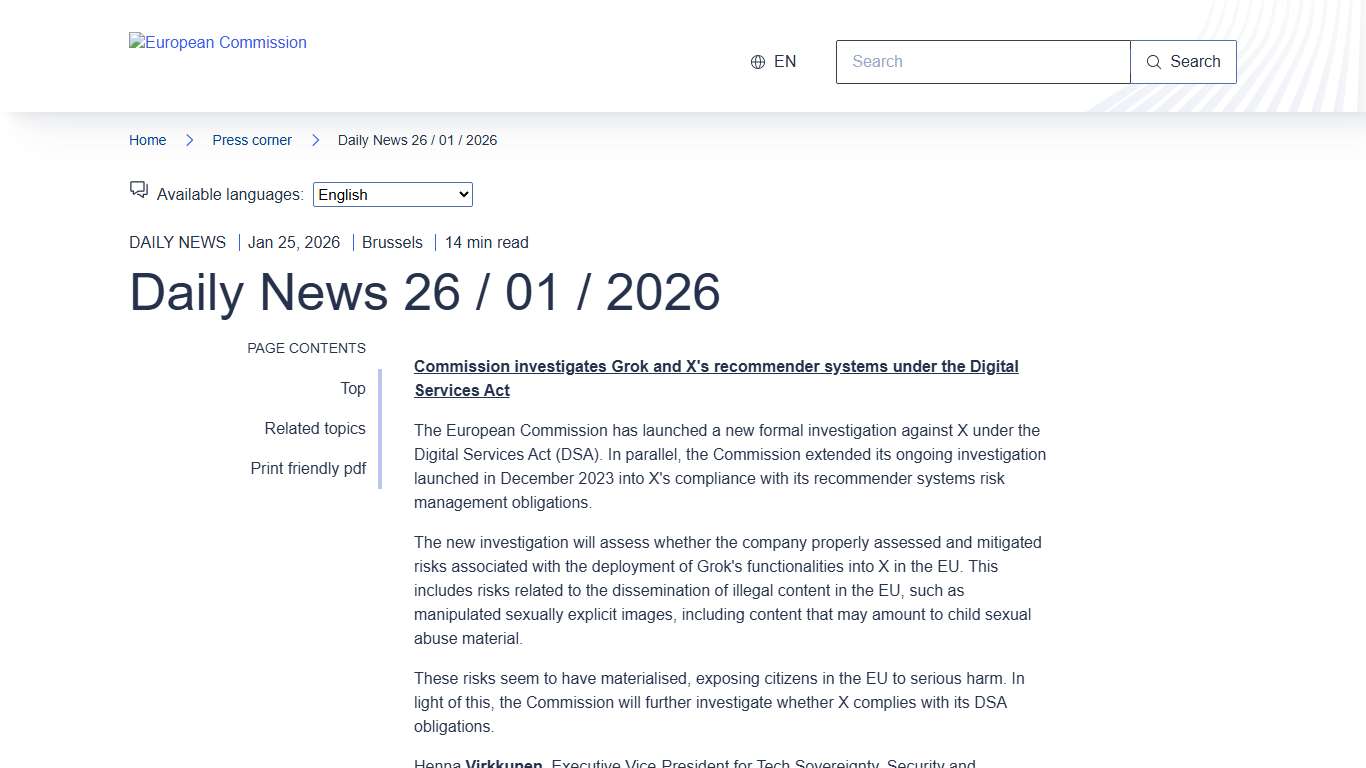The width and height of the screenshot is (1366, 768).
Task: Click the chevron after Press corner breadcrumb
Action: click(x=315, y=140)
